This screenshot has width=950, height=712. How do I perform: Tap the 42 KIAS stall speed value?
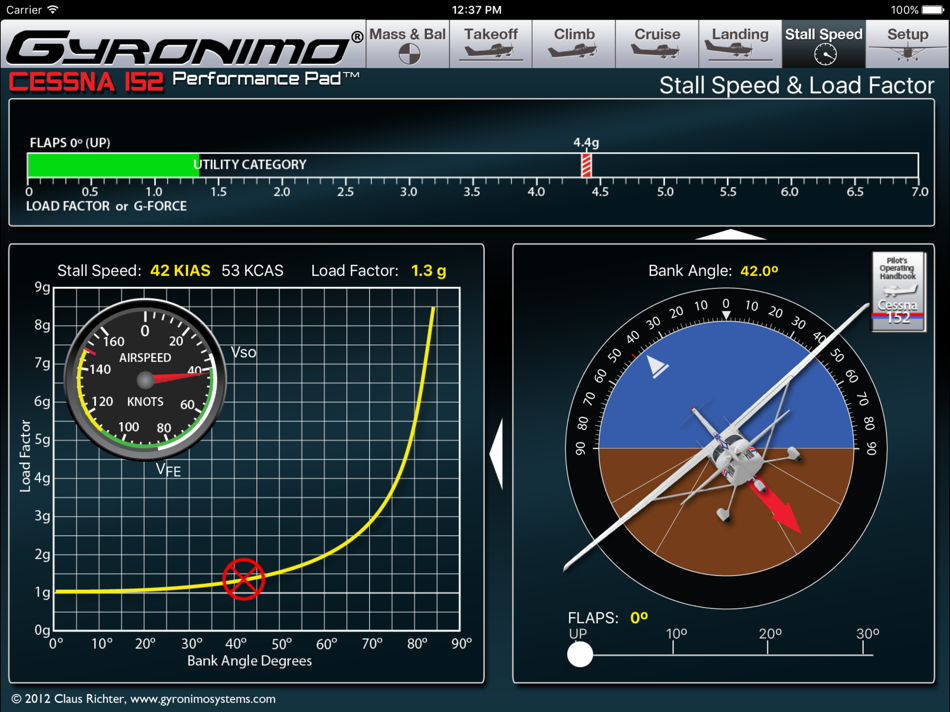click(180, 270)
